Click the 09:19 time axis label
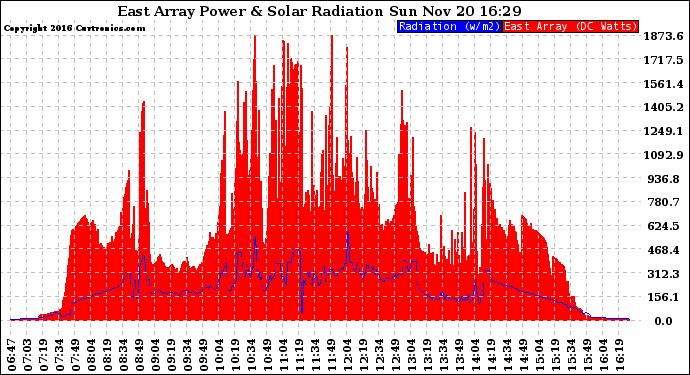690x375 pixels. point(172,355)
